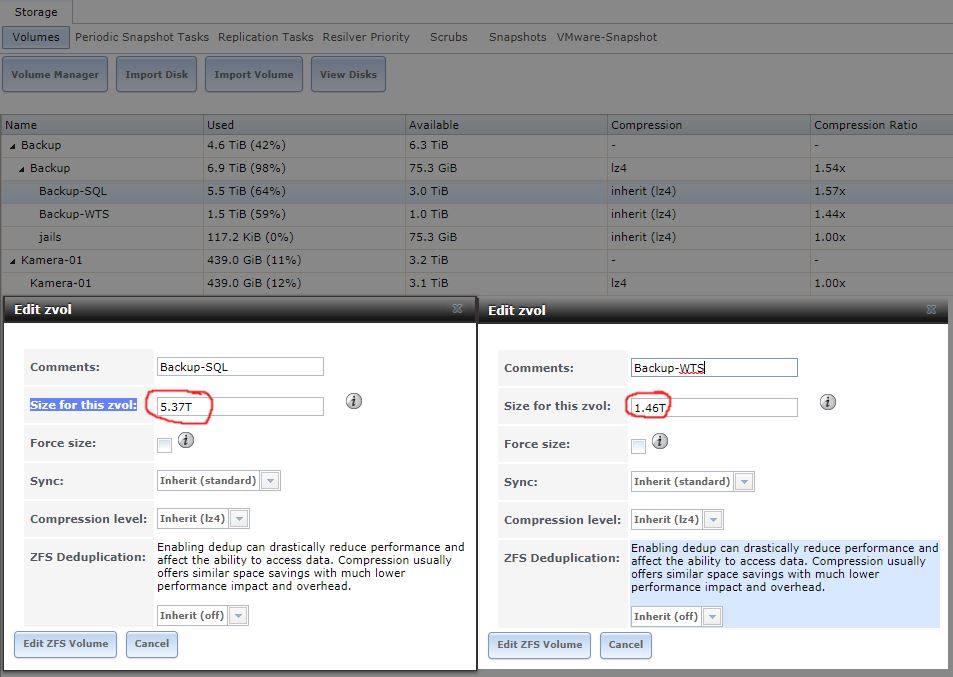Click Cancel in Backup-SQL dialog
Screen dimensions: 953x677
point(152,644)
